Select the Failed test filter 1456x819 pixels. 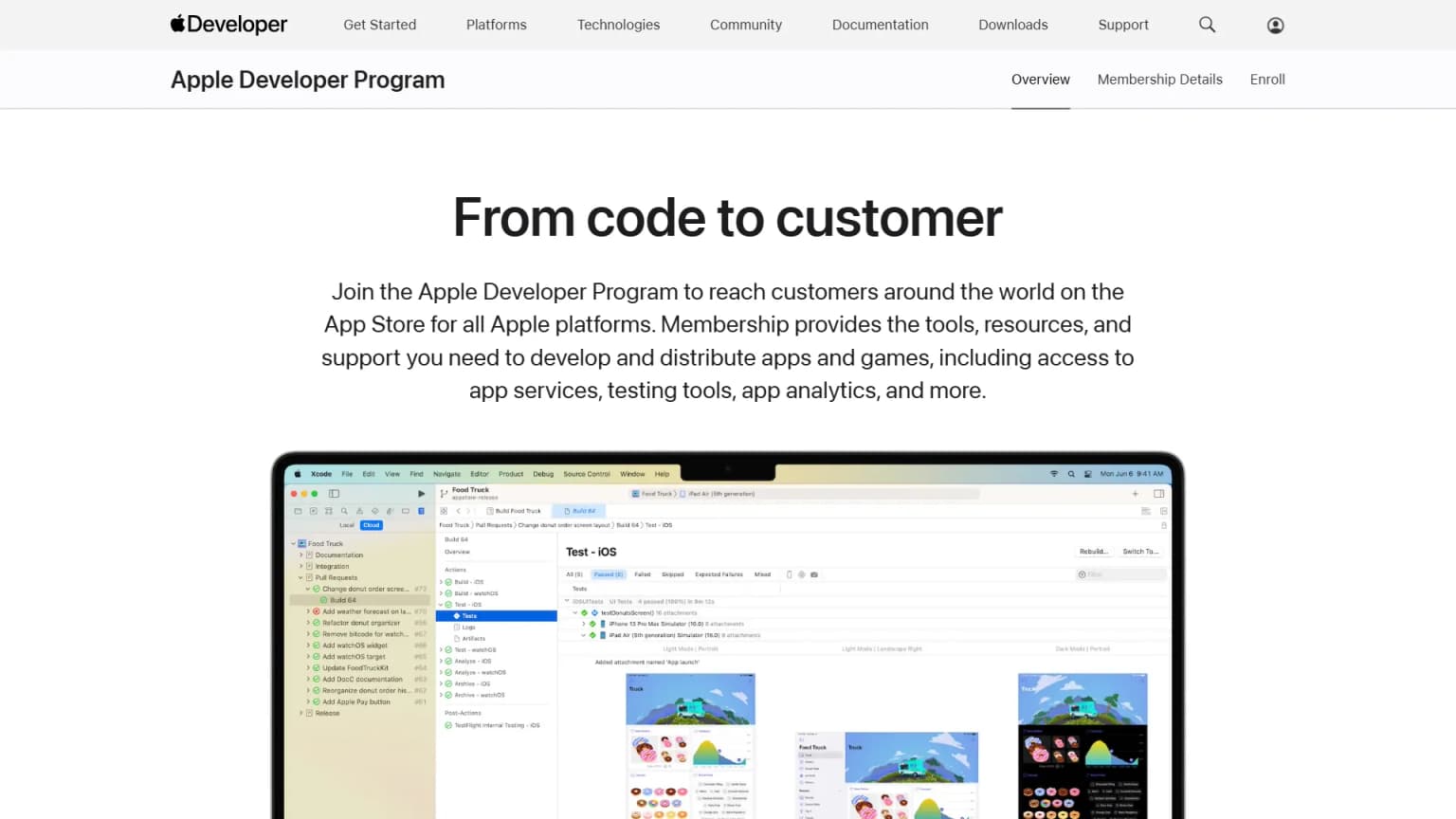[643, 574]
